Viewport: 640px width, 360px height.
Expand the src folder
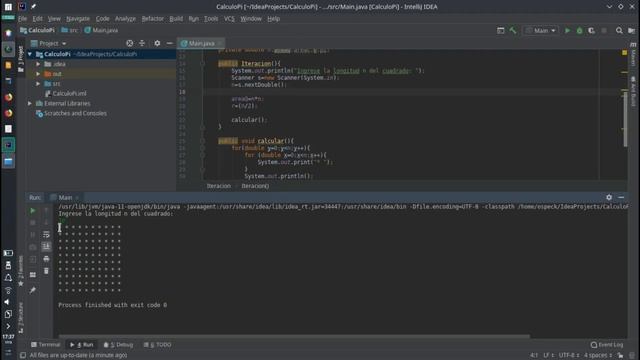click(x=38, y=84)
